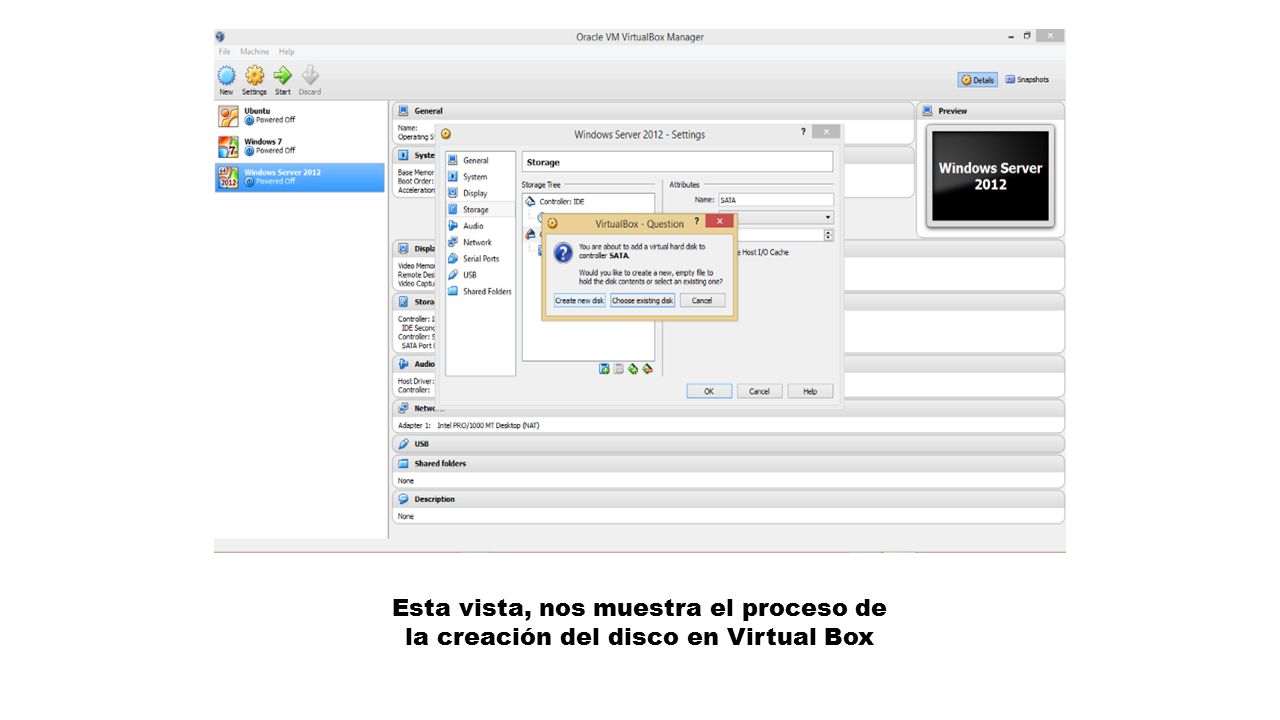
Task: Click Choose existing disk button
Action: (x=643, y=301)
